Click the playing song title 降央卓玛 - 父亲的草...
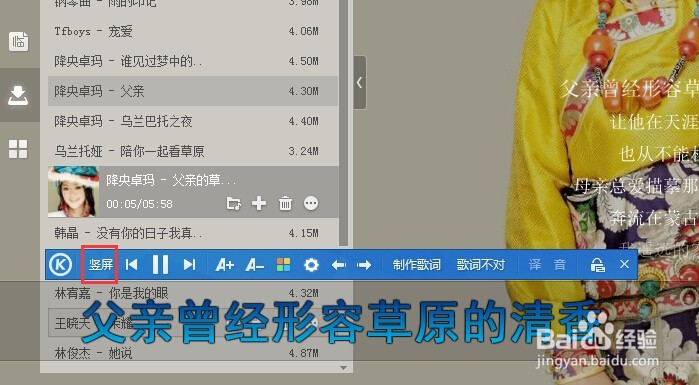Image resolution: width=699 pixels, height=385 pixels. [171, 180]
